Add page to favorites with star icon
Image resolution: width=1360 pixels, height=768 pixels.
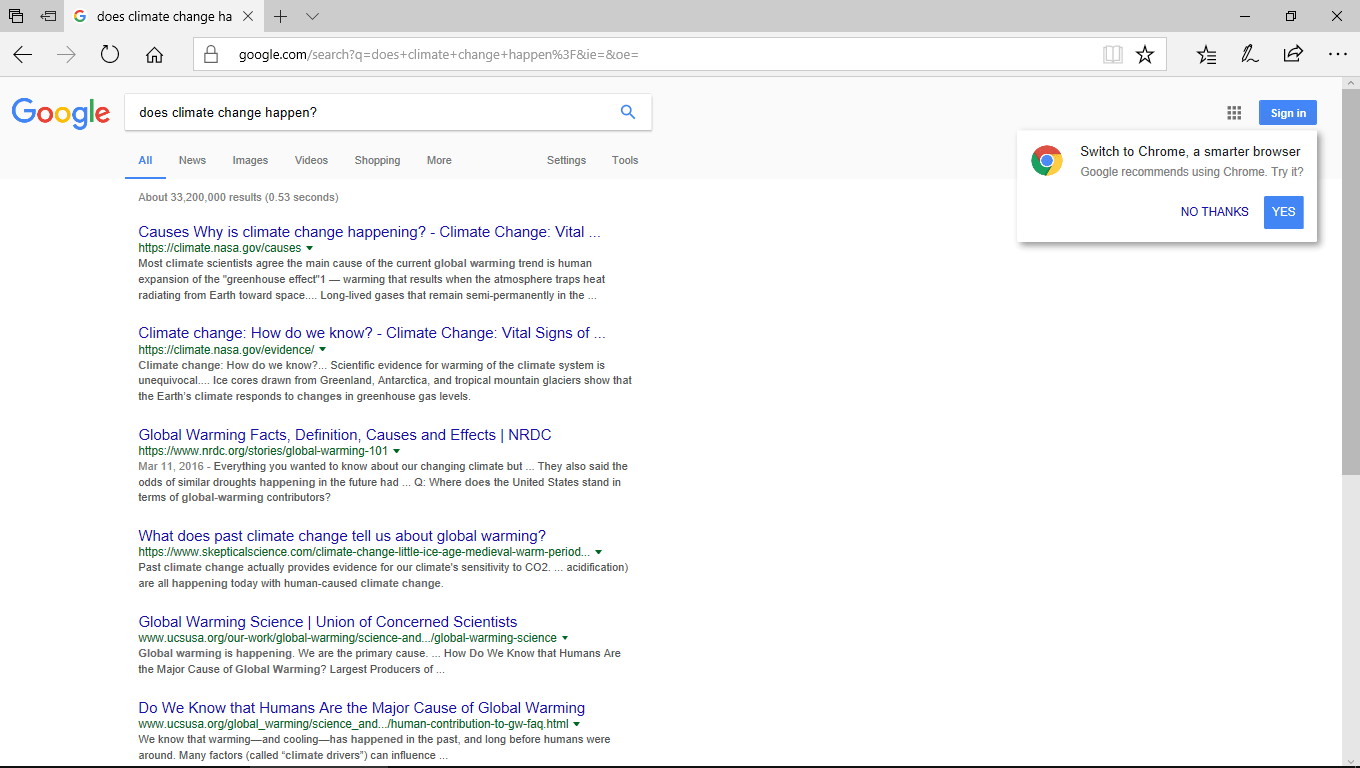click(1145, 54)
